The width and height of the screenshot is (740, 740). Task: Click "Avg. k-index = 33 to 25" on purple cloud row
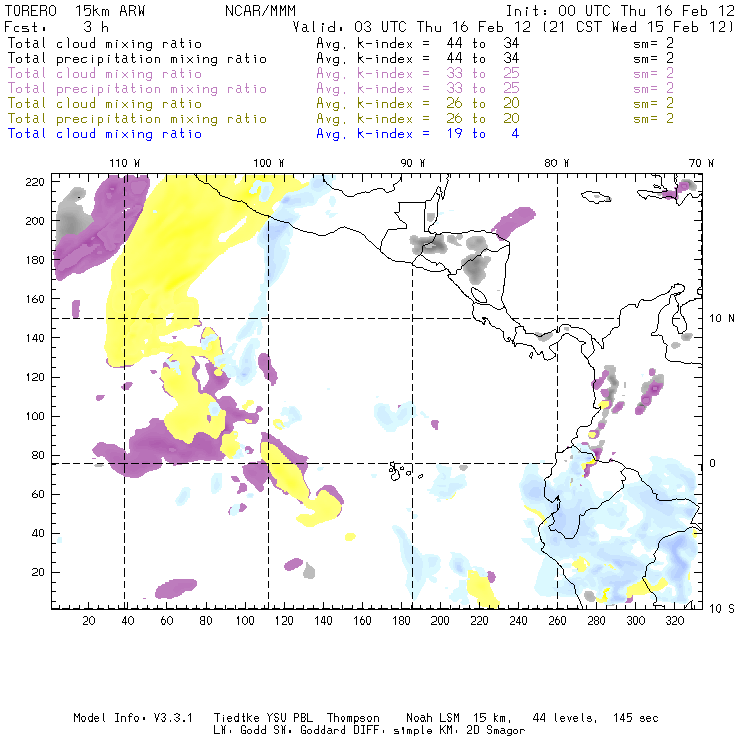pos(418,74)
